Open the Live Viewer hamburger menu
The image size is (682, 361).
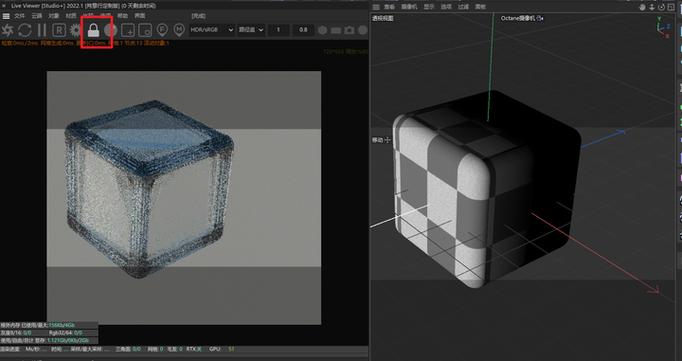click(x=6, y=16)
